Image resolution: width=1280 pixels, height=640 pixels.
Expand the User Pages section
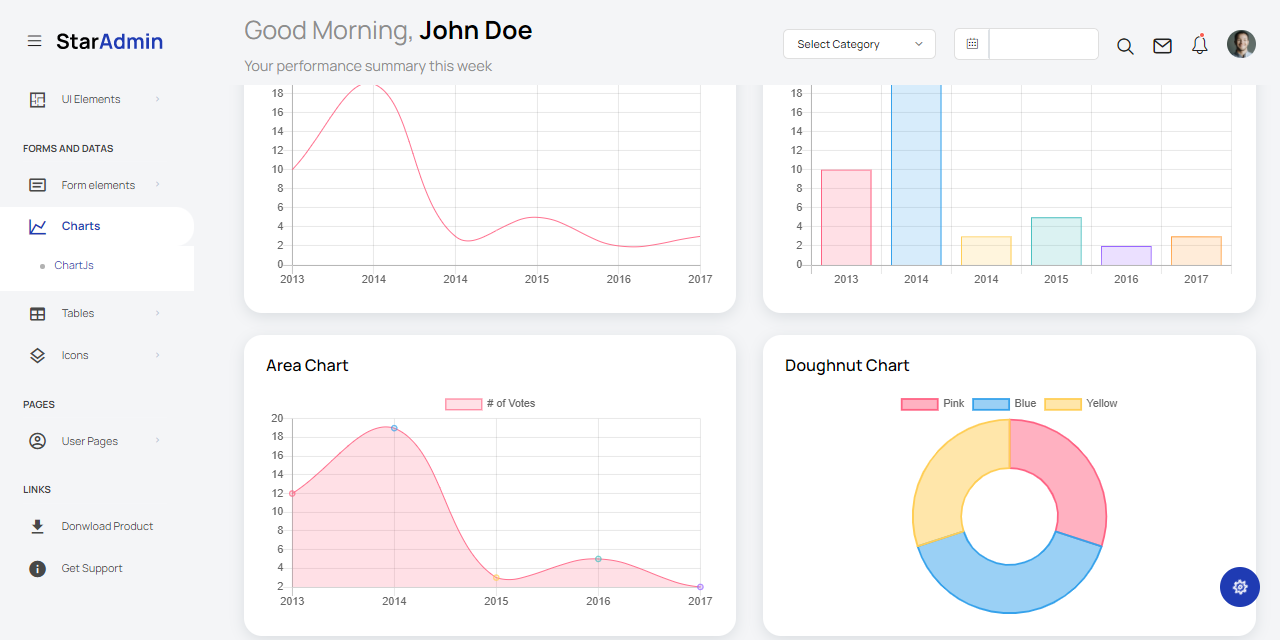90,441
